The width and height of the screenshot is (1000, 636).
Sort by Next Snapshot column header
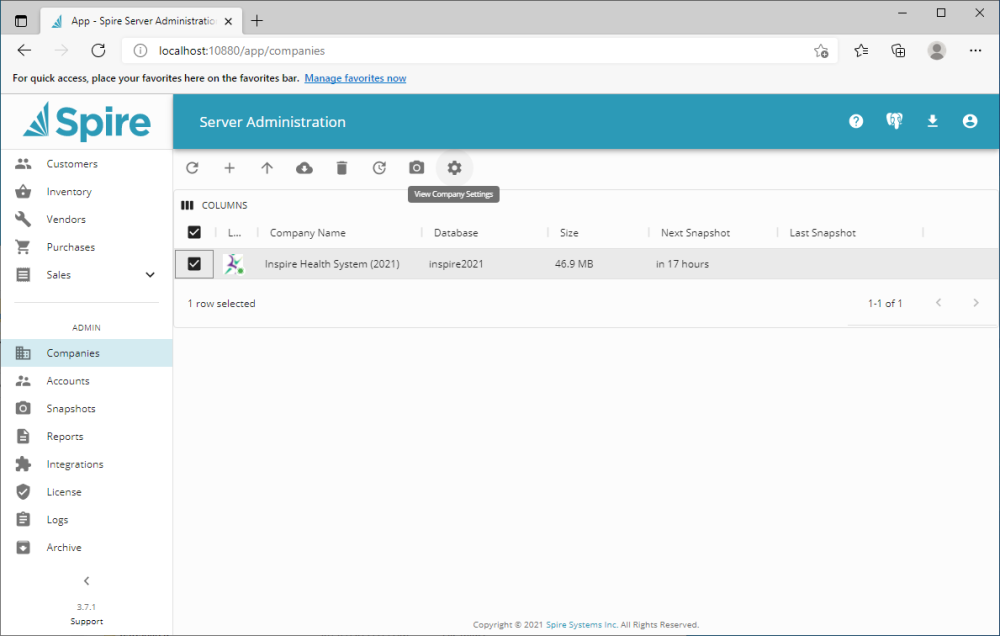pos(695,233)
